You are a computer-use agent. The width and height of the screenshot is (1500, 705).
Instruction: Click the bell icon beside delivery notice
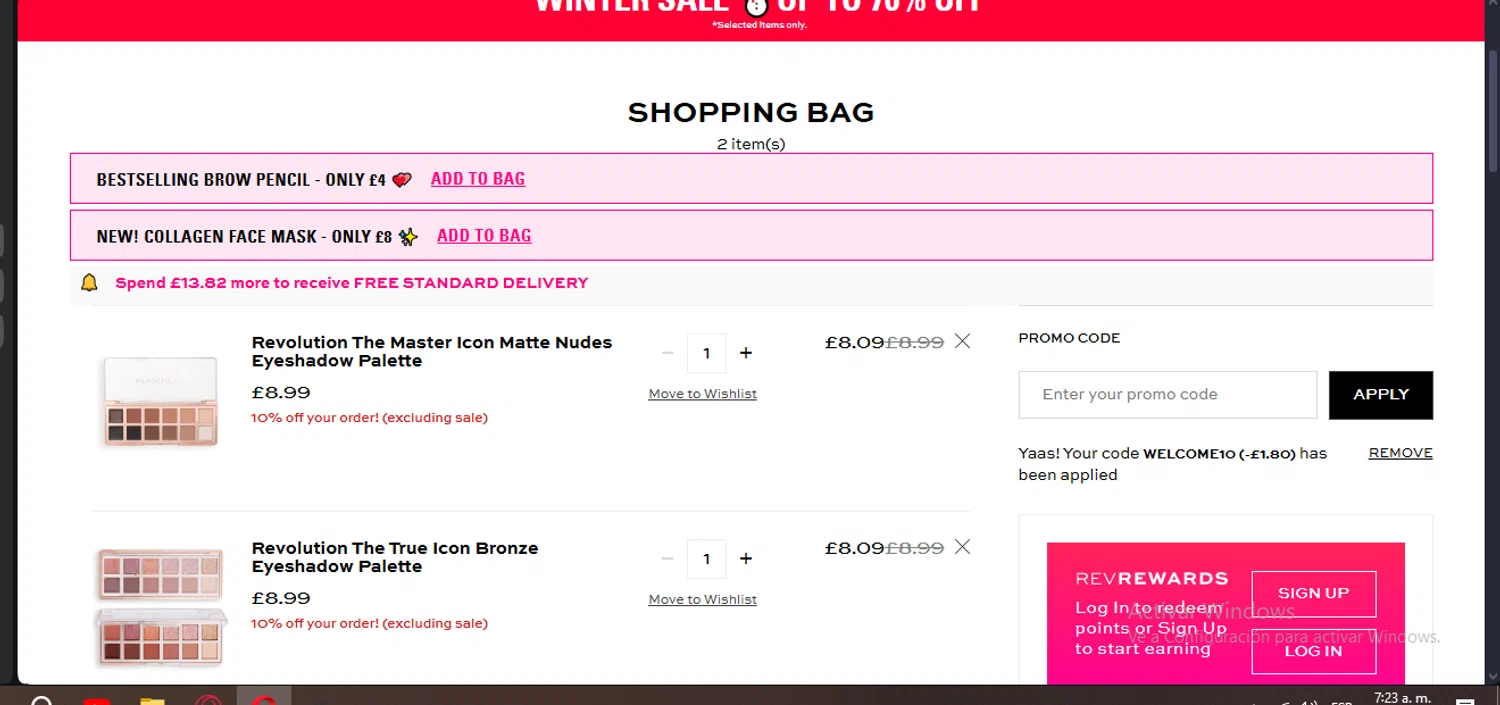[x=89, y=283]
